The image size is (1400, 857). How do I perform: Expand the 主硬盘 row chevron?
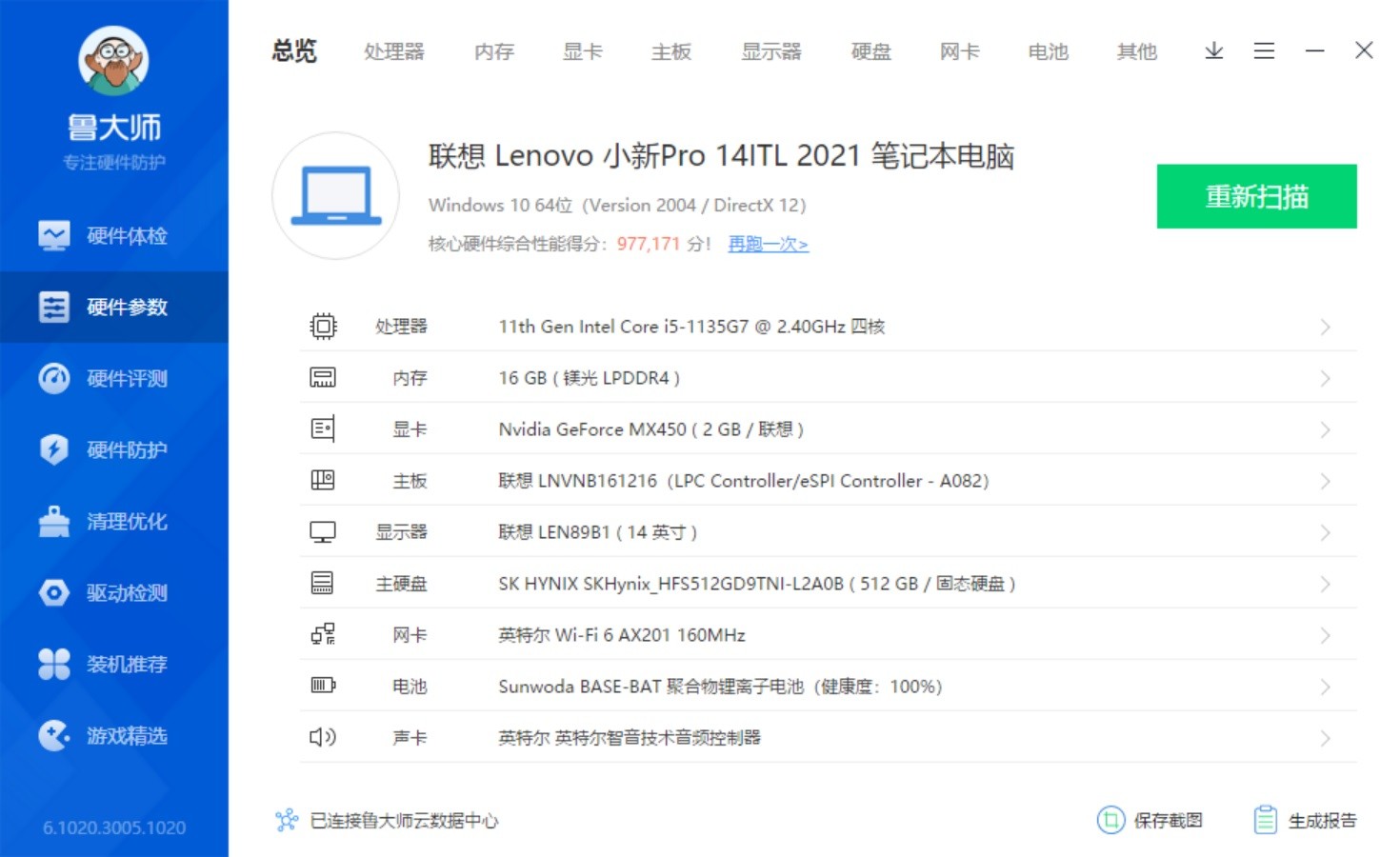click(x=1325, y=585)
